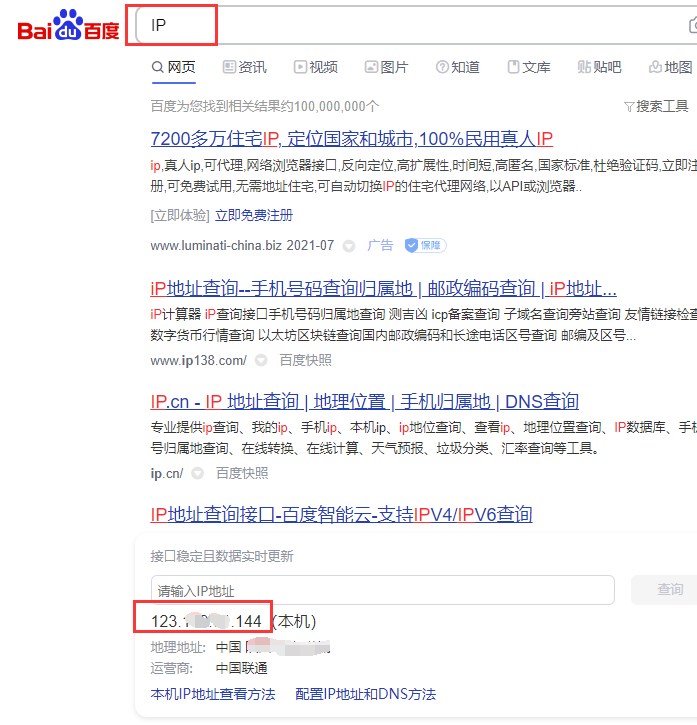Click 百度为您找到相关结果 count text
The width and height of the screenshot is (697, 725).
tap(265, 106)
